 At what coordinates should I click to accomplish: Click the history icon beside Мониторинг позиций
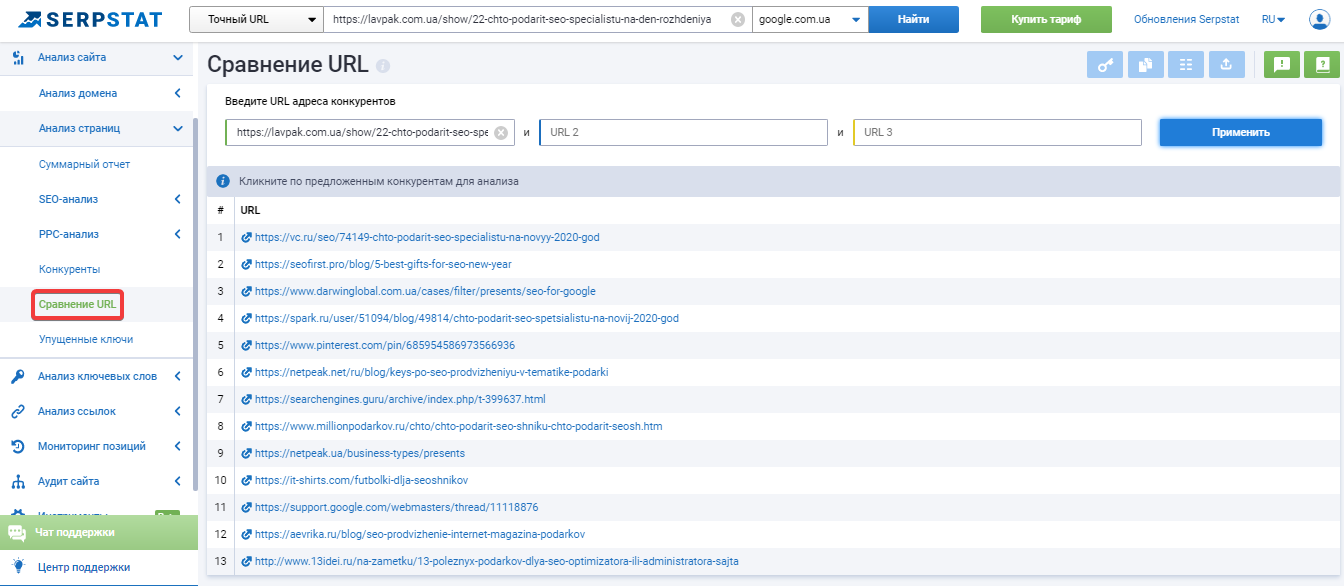(18, 446)
